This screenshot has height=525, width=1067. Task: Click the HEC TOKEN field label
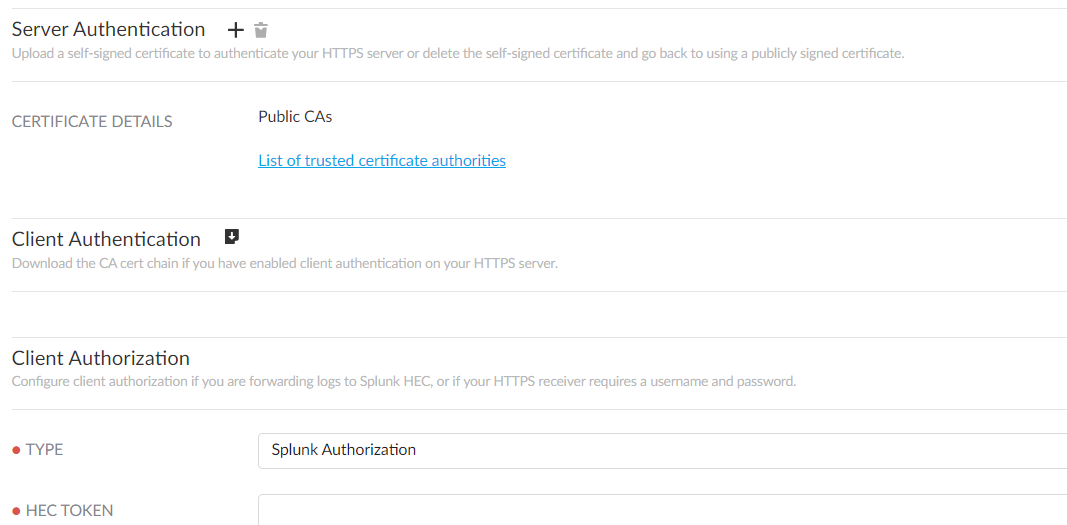(x=69, y=511)
